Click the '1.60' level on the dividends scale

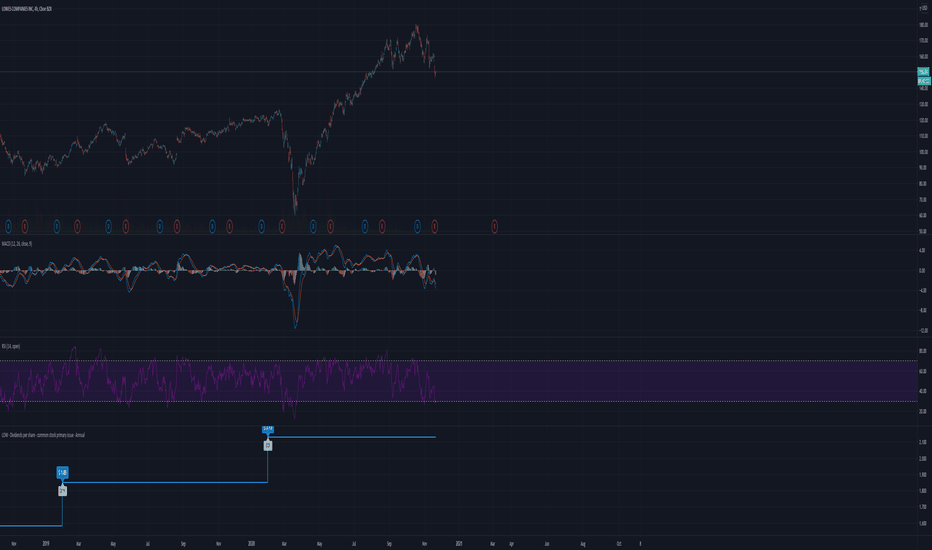(922, 524)
